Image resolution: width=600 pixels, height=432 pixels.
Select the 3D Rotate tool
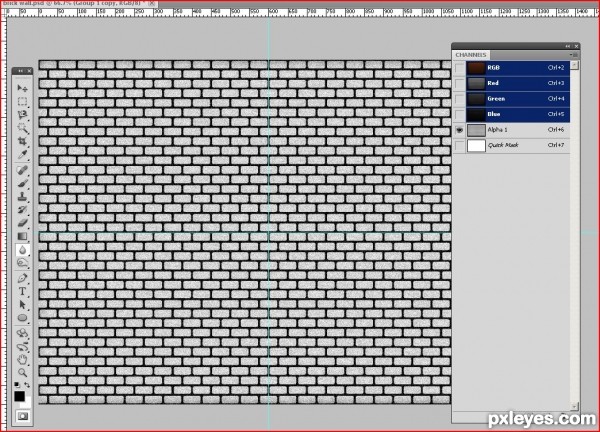pyautogui.click(x=22, y=333)
